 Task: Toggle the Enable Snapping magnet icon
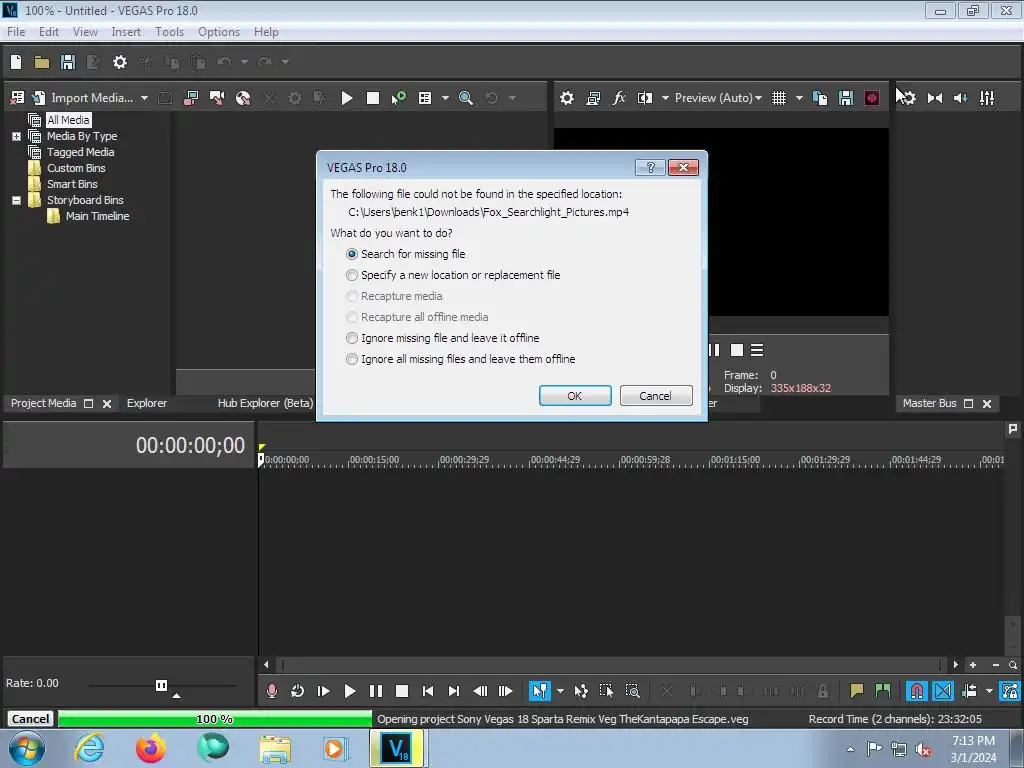(x=916, y=691)
